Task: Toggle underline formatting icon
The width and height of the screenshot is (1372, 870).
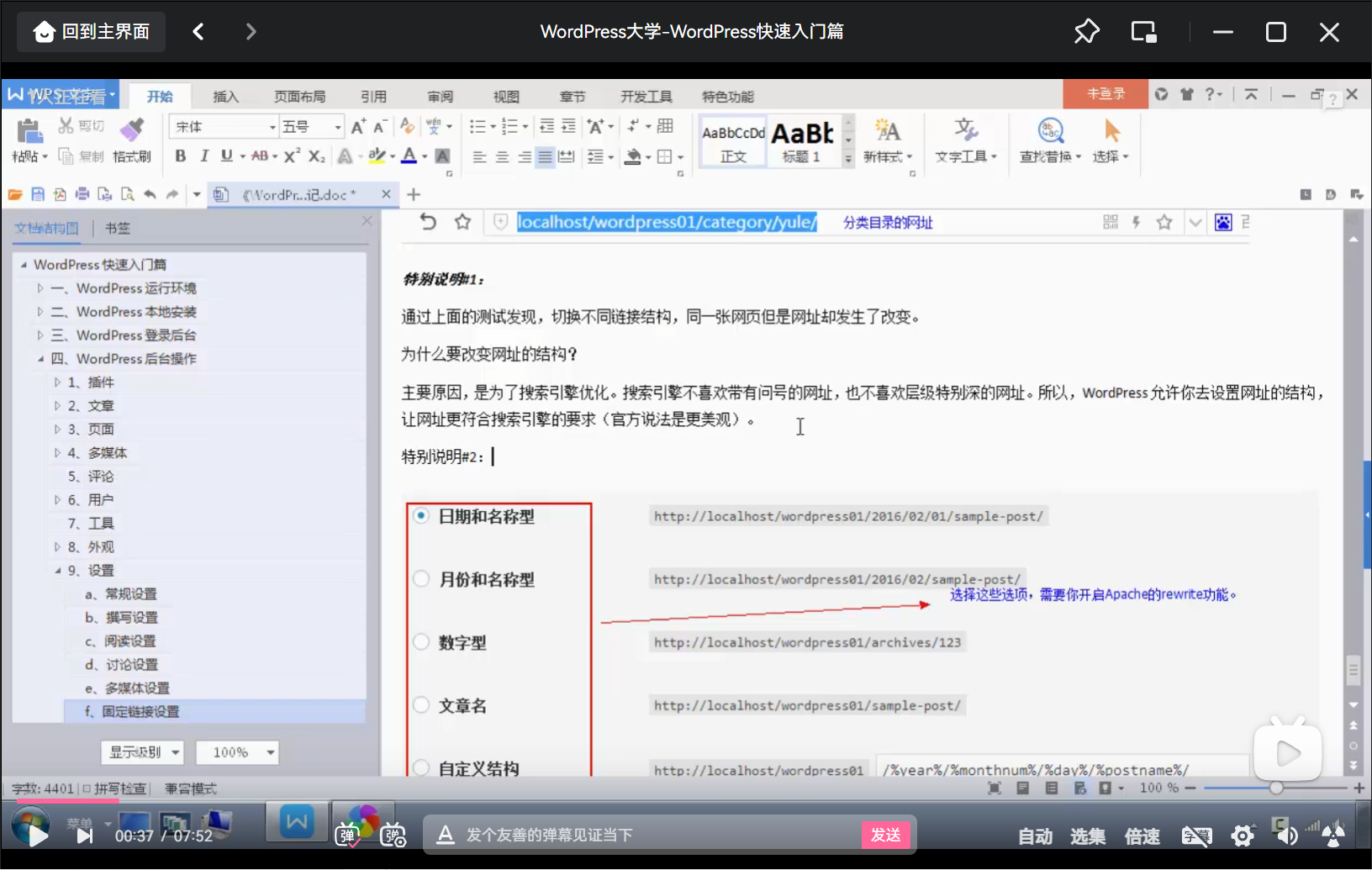Action: click(x=226, y=156)
